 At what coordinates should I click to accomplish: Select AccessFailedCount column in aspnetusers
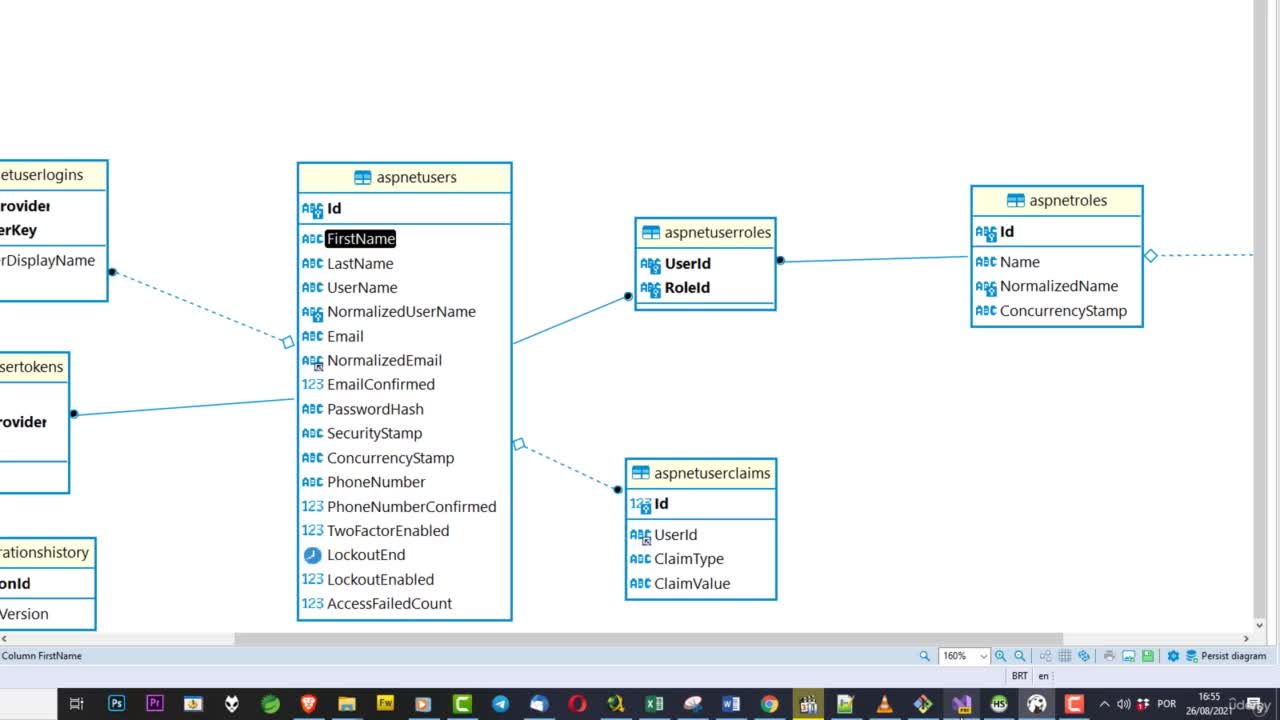tap(389, 603)
